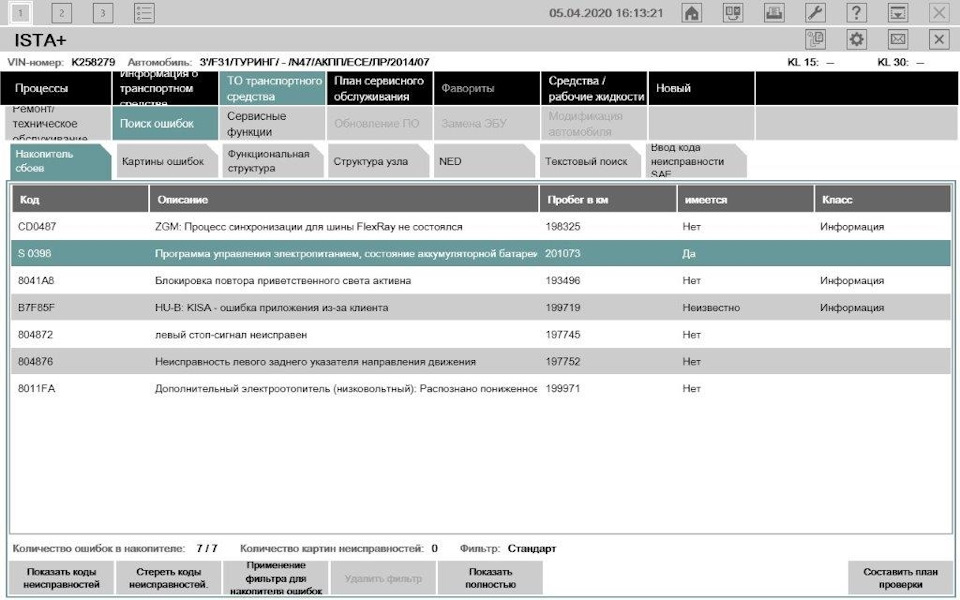960x600 pixels.
Task: Open Средства / рабочие жидкости menu
Action: 594,88
